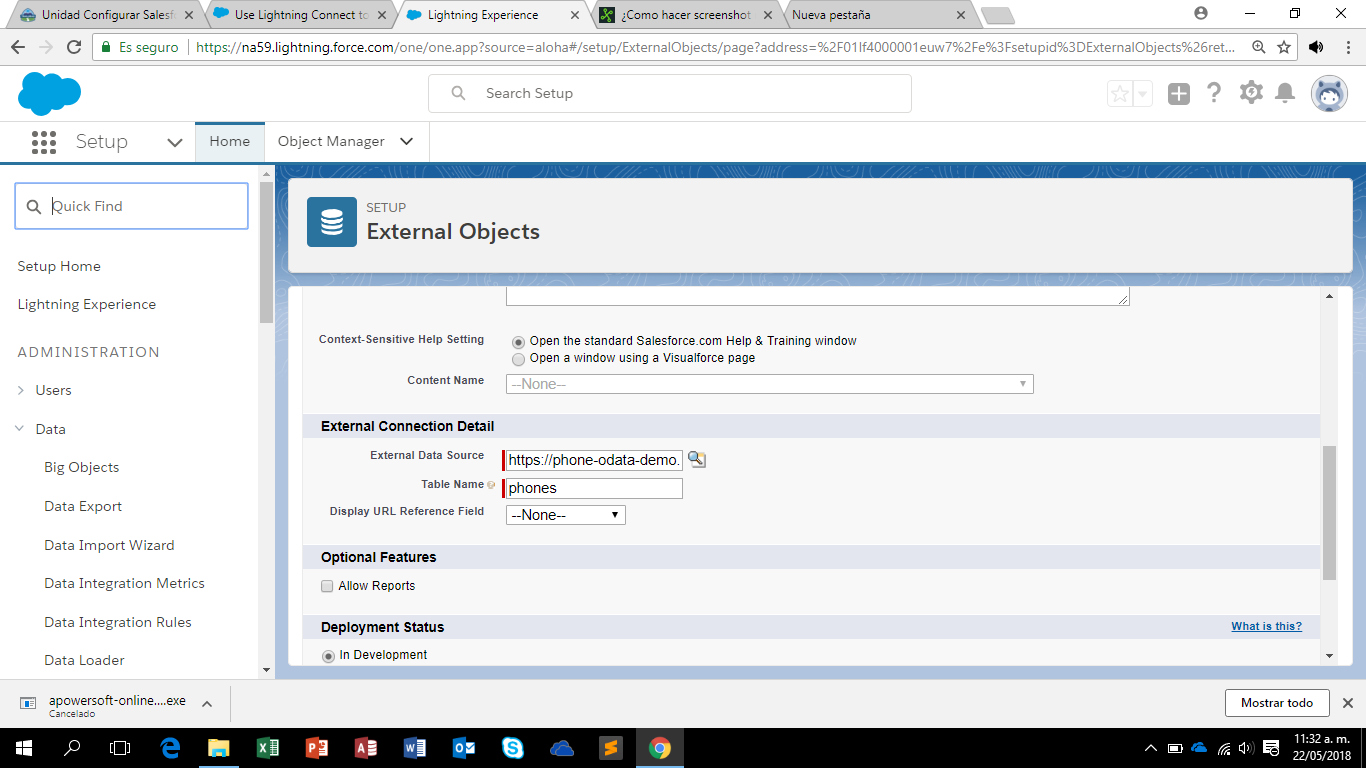Open Word from the taskbar
The height and width of the screenshot is (768, 1366).
click(415, 748)
